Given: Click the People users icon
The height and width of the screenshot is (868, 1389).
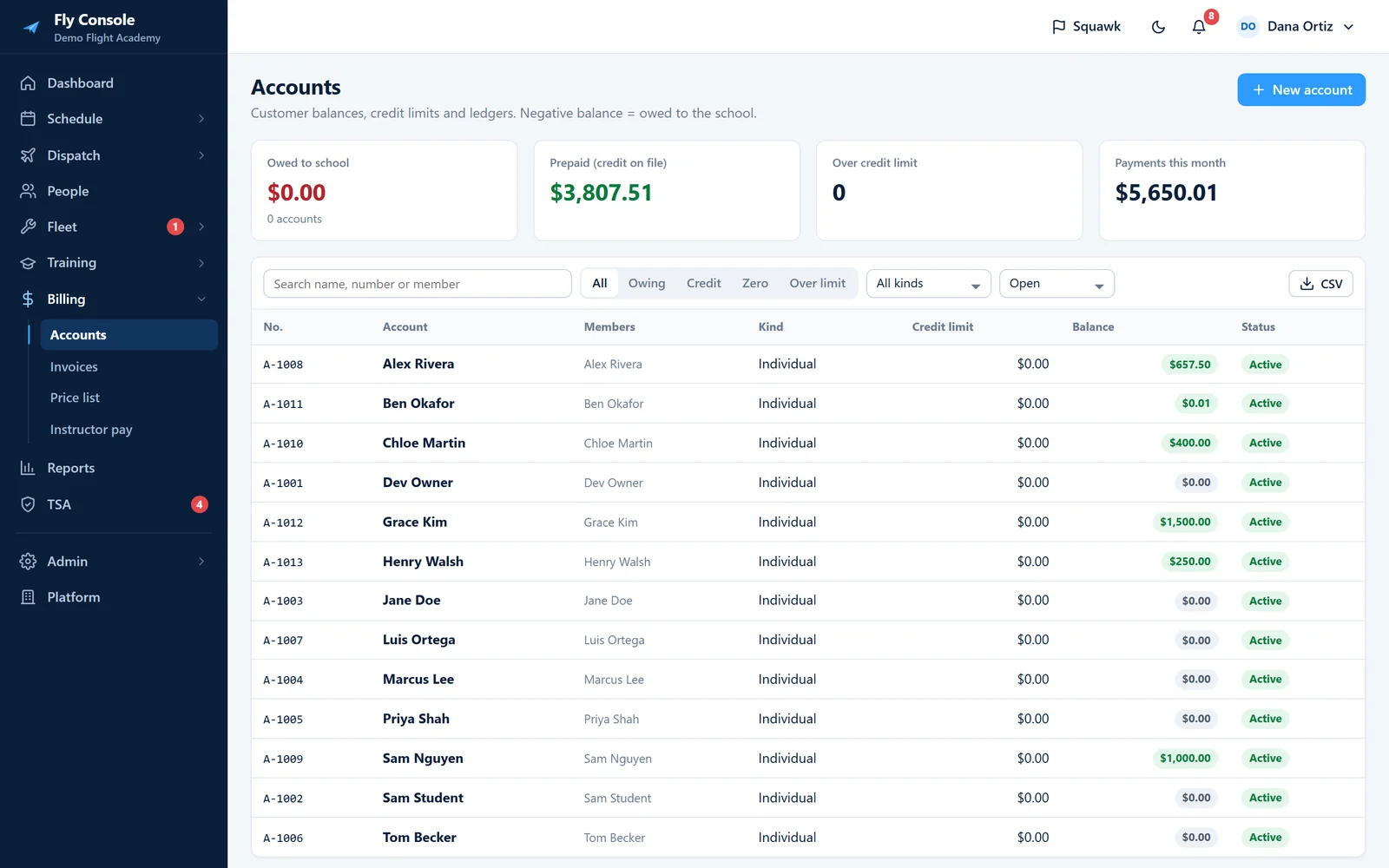Looking at the screenshot, I should click(x=28, y=191).
